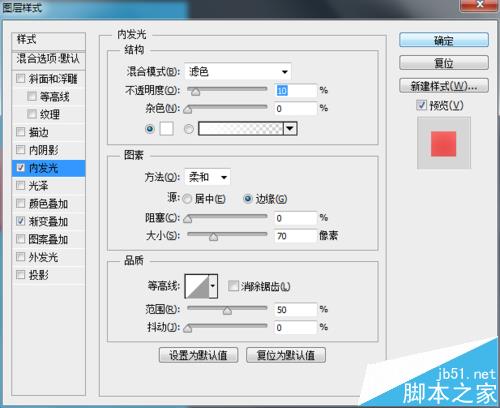Click the white glow color swatch
The image size is (500, 408).
coord(166,129)
